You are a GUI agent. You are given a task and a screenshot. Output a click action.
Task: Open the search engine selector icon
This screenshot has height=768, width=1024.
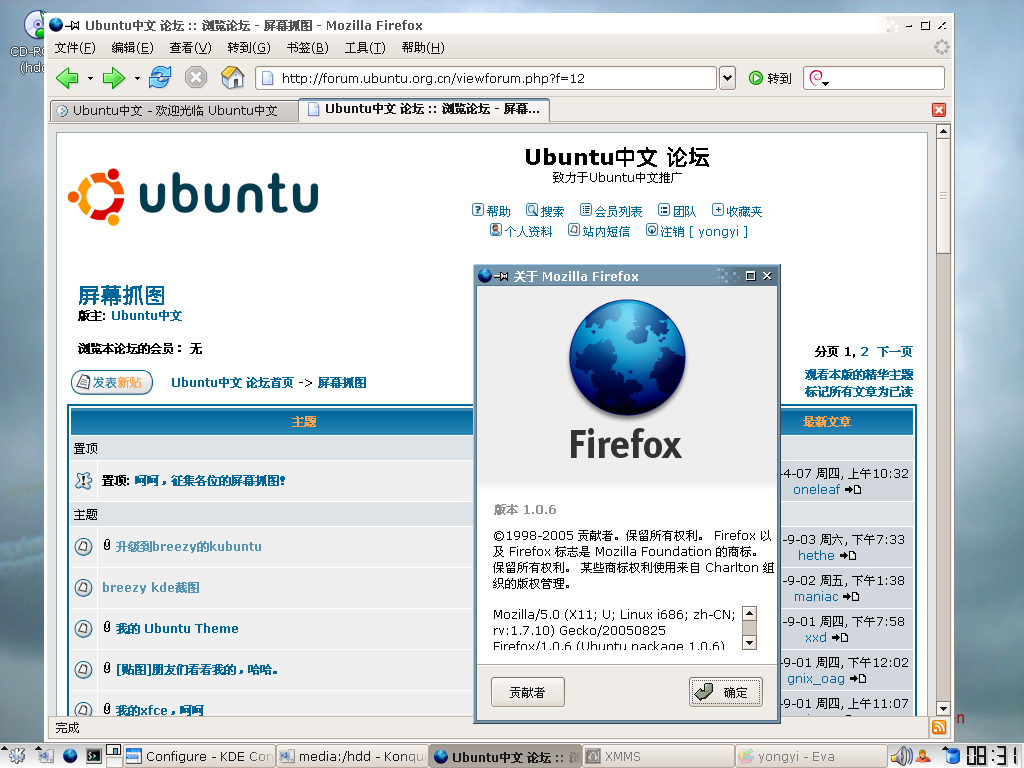tap(819, 78)
